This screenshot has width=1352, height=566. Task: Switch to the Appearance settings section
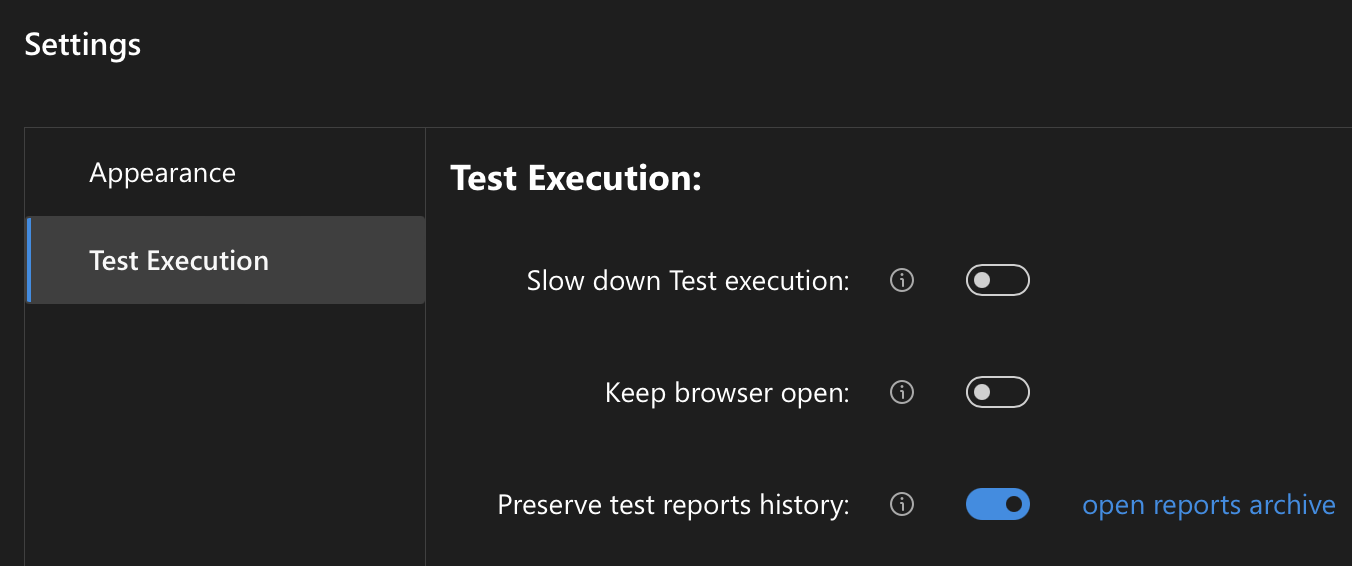tap(162, 173)
